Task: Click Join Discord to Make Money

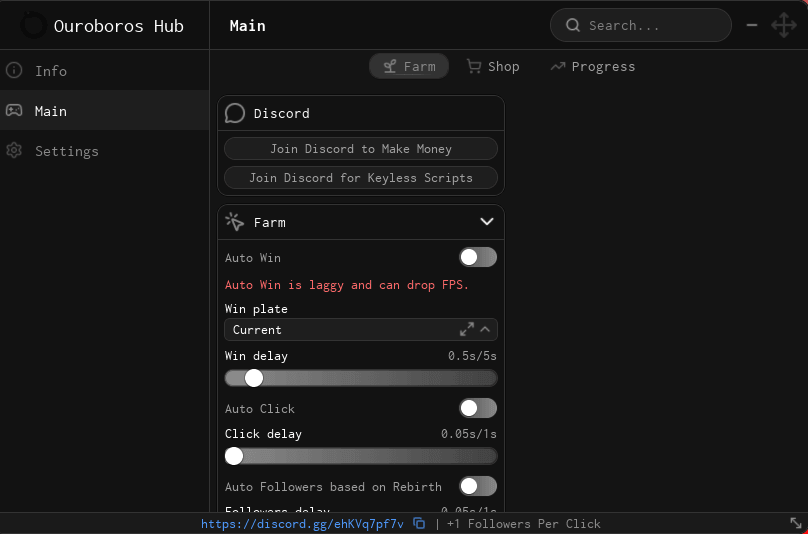Action: click(x=361, y=149)
